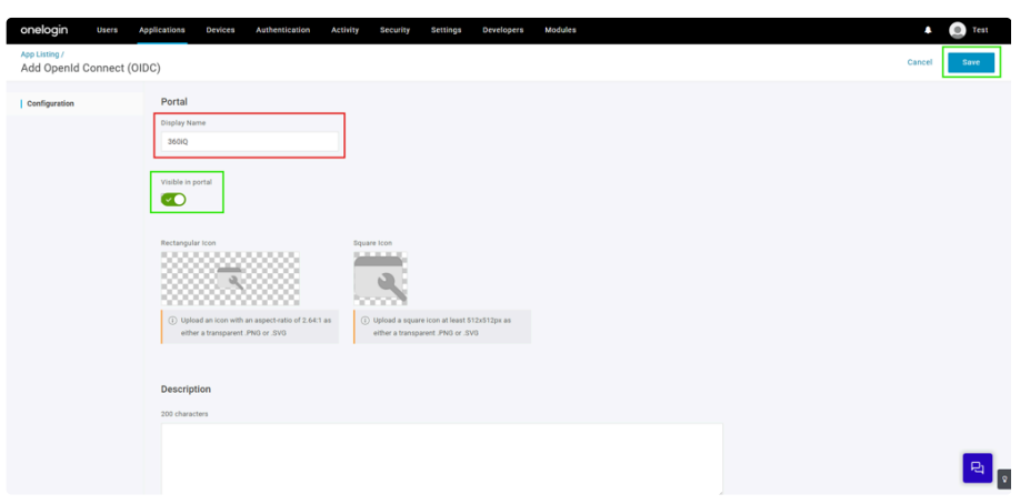Screen dimensions: 1023x504
Task: Click the Save button
Action: click(970, 62)
